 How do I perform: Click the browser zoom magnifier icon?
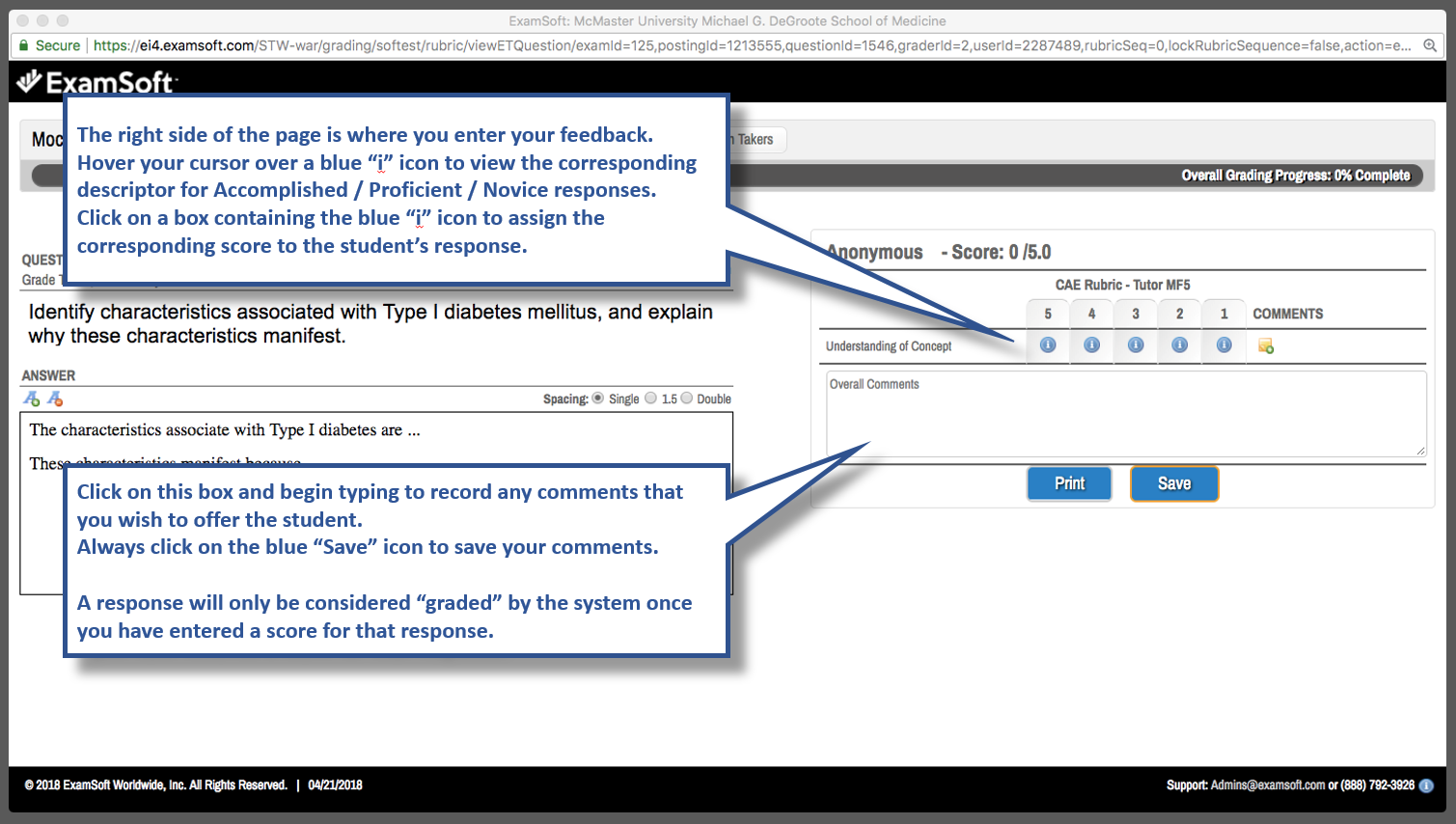1430,45
